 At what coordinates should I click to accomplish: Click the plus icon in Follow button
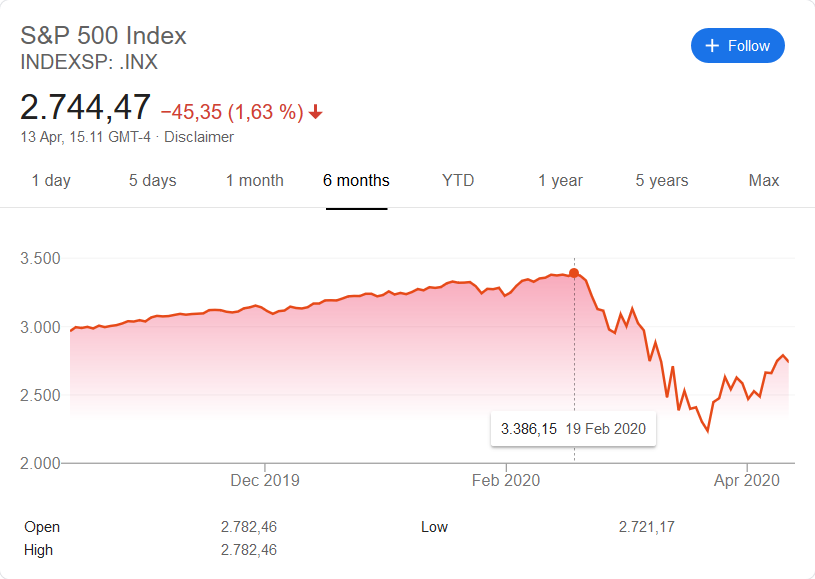pyautogui.click(x=712, y=46)
